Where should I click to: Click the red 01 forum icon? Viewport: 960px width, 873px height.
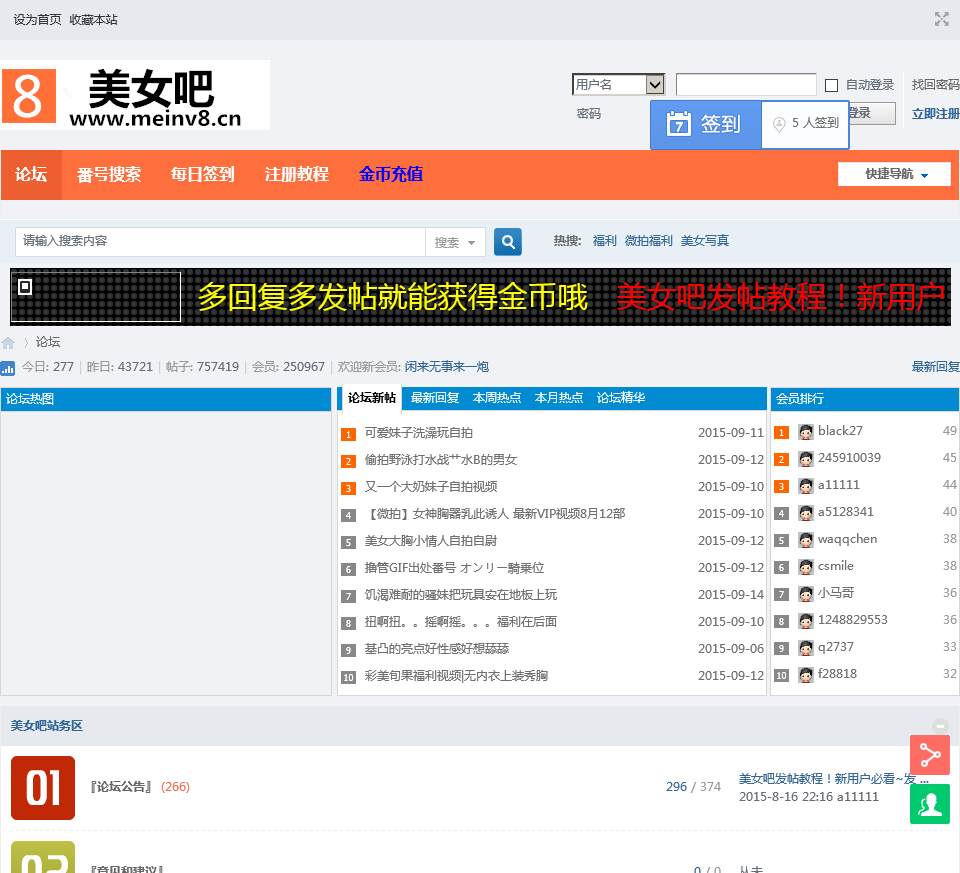tap(43, 788)
